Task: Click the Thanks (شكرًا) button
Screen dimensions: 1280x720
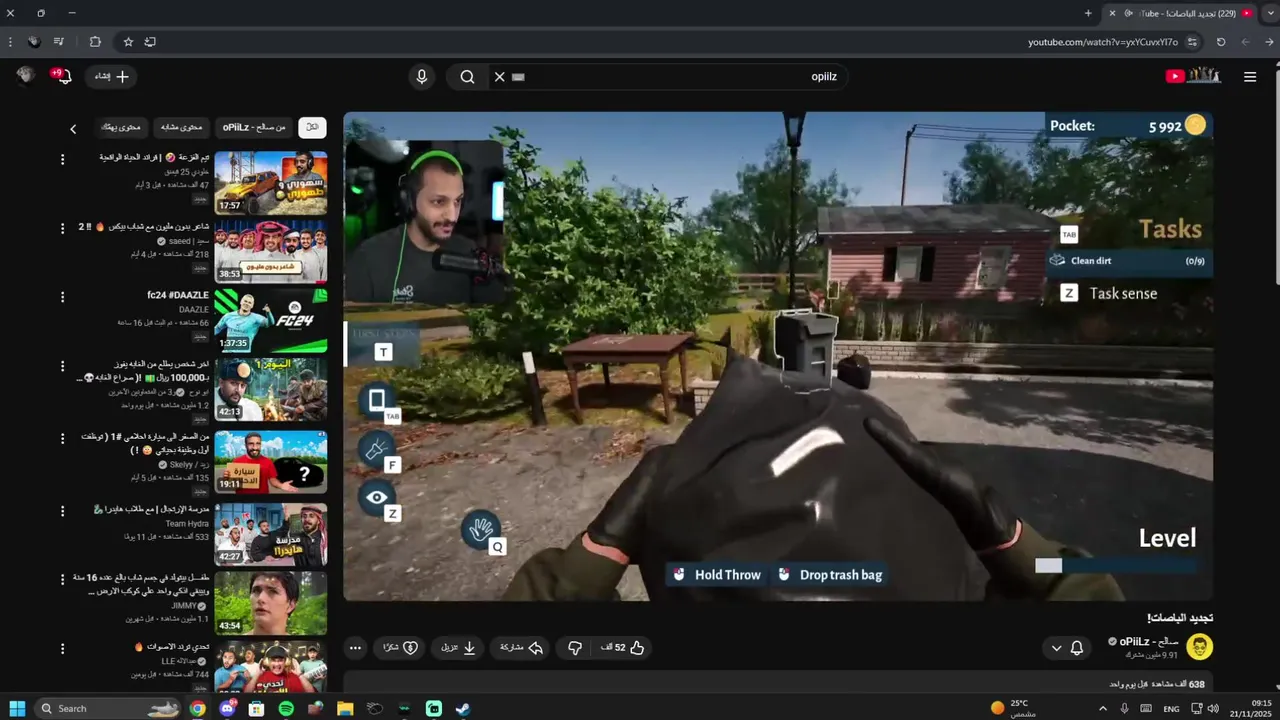Action: point(400,648)
